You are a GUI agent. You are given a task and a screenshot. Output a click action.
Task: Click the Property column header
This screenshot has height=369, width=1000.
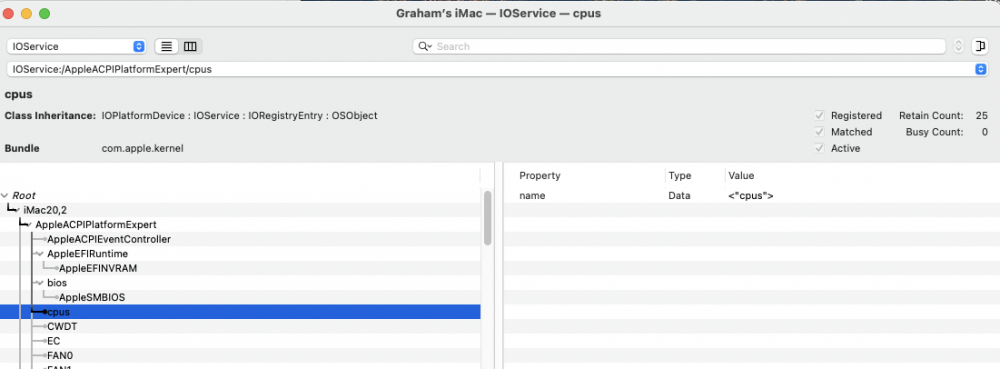pos(540,176)
